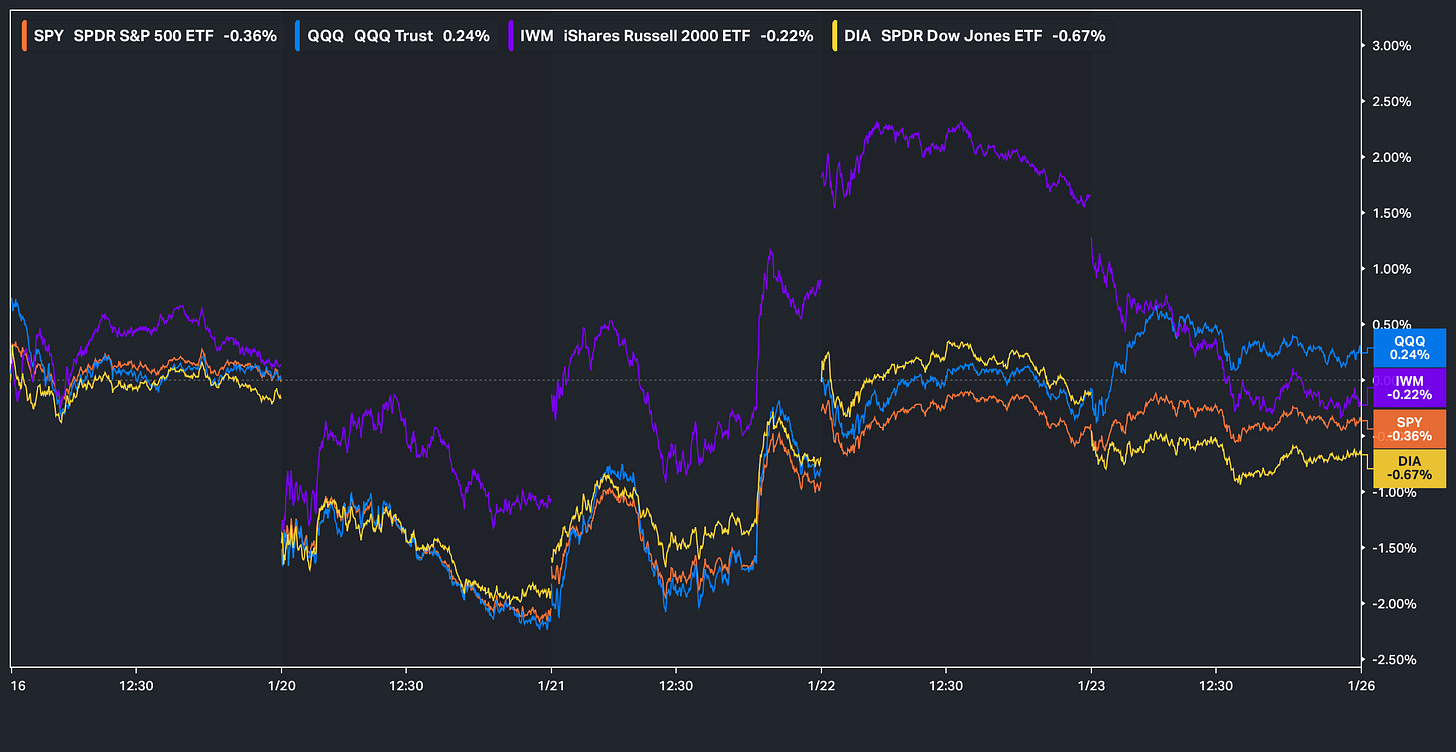Click the SPY -0.36% value in the legend
Viewport: 1456px width, 752px height.
pos(250,36)
